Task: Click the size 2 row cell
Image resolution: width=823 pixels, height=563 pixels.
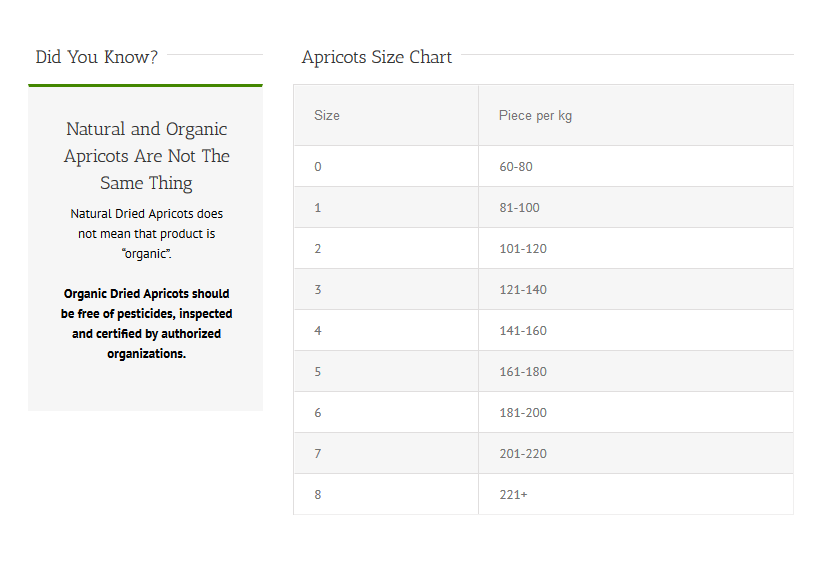Action: (318, 249)
